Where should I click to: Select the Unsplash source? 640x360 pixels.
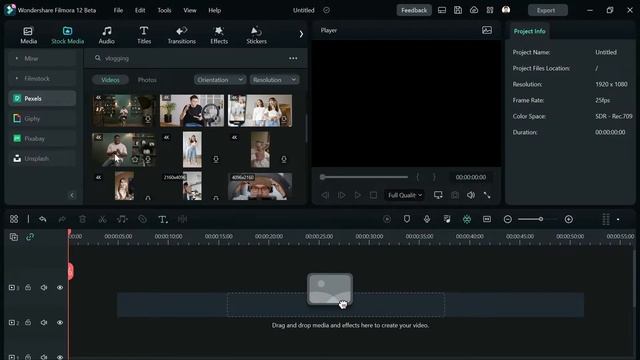tap(42, 158)
